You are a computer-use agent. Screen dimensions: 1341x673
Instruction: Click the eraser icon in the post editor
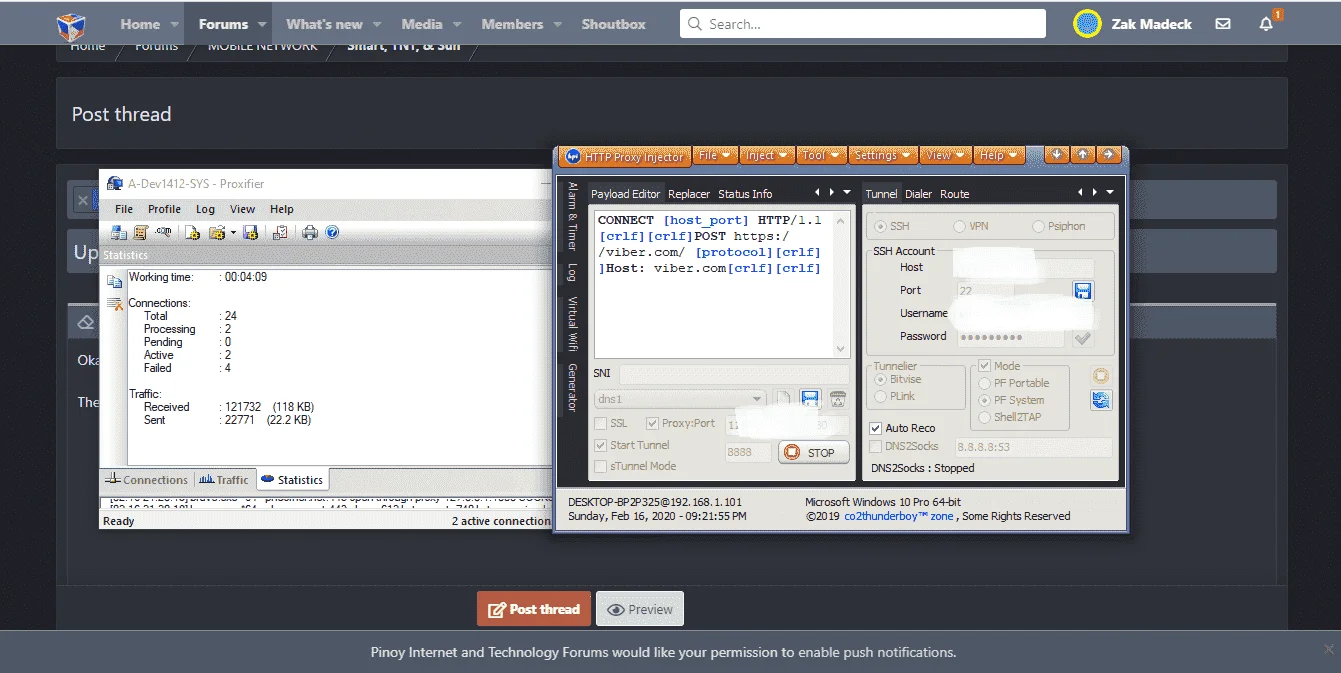click(x=86, y=322)
